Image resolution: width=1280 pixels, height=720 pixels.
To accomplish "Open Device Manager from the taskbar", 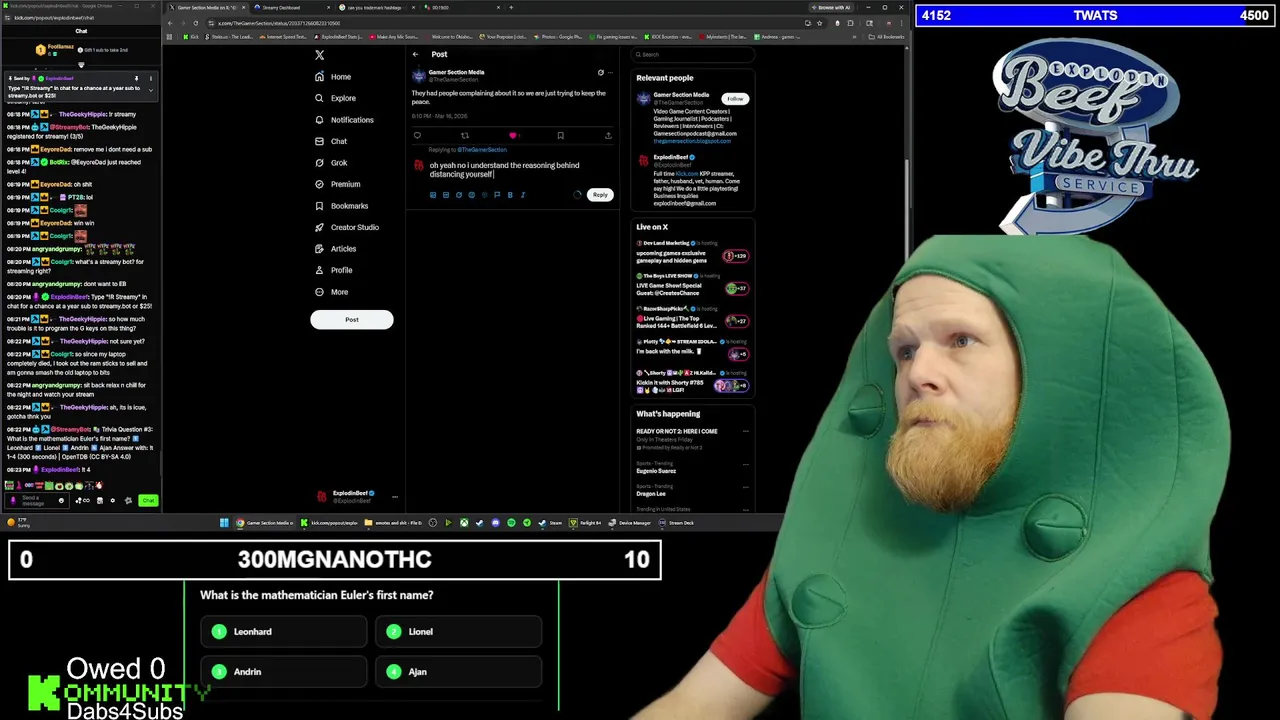I will tap(630, 523).
